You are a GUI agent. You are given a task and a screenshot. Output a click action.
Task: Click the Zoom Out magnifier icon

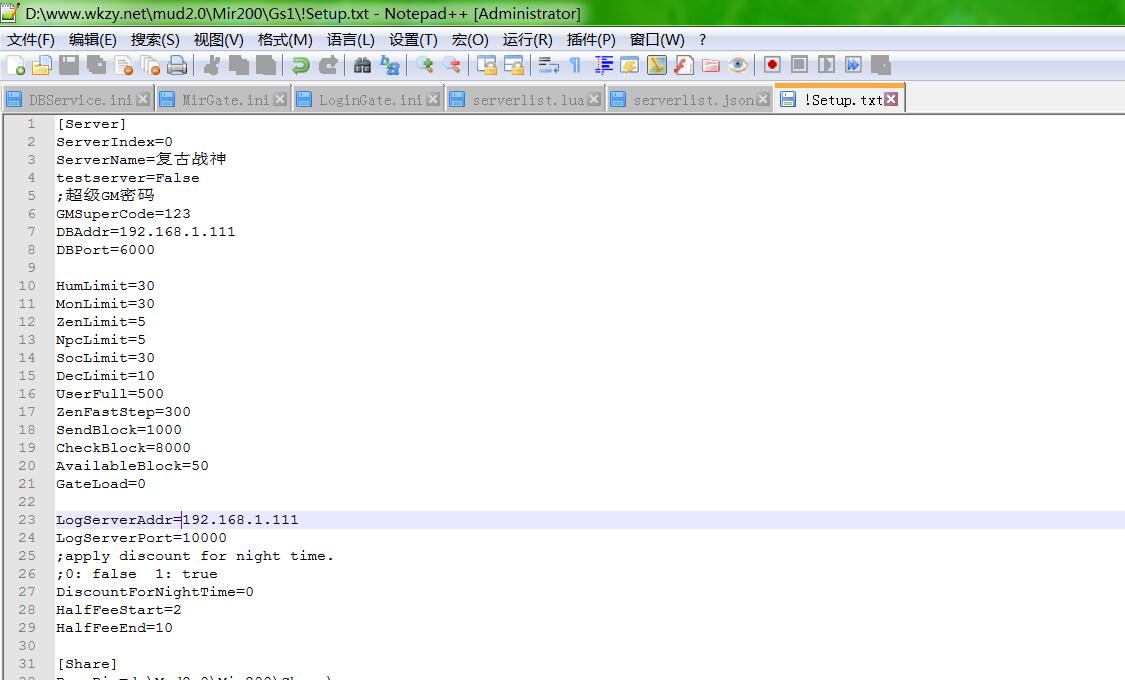[452, 65]
